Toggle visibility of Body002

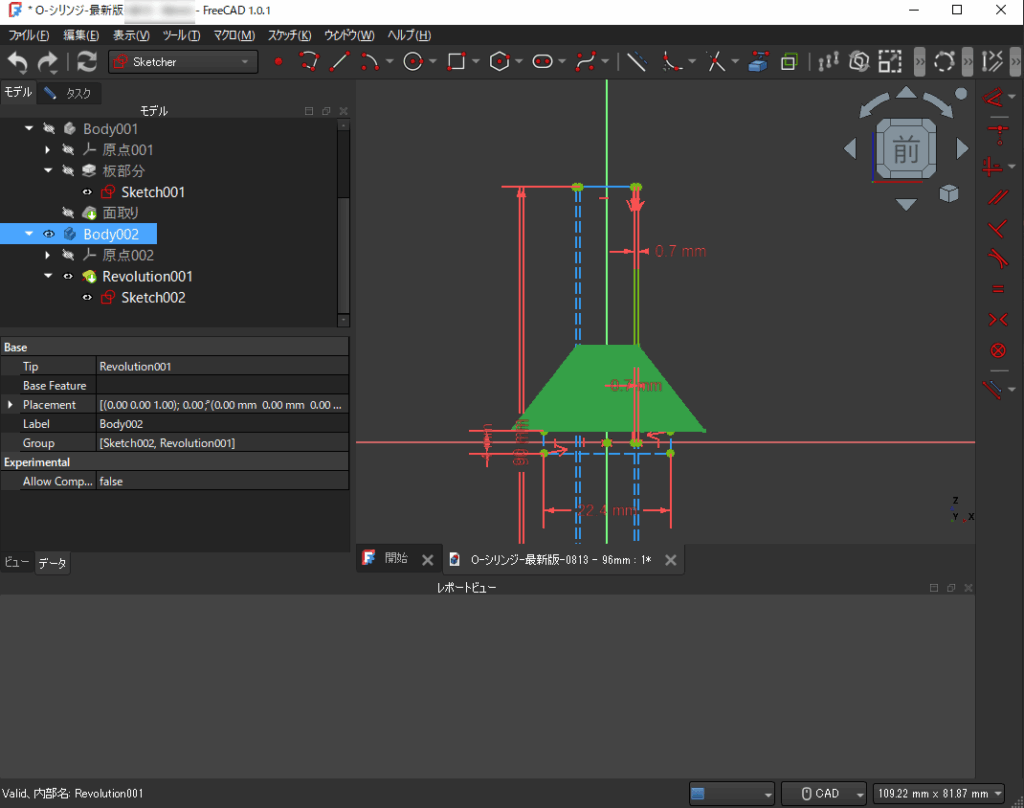(x=48, y=234)
